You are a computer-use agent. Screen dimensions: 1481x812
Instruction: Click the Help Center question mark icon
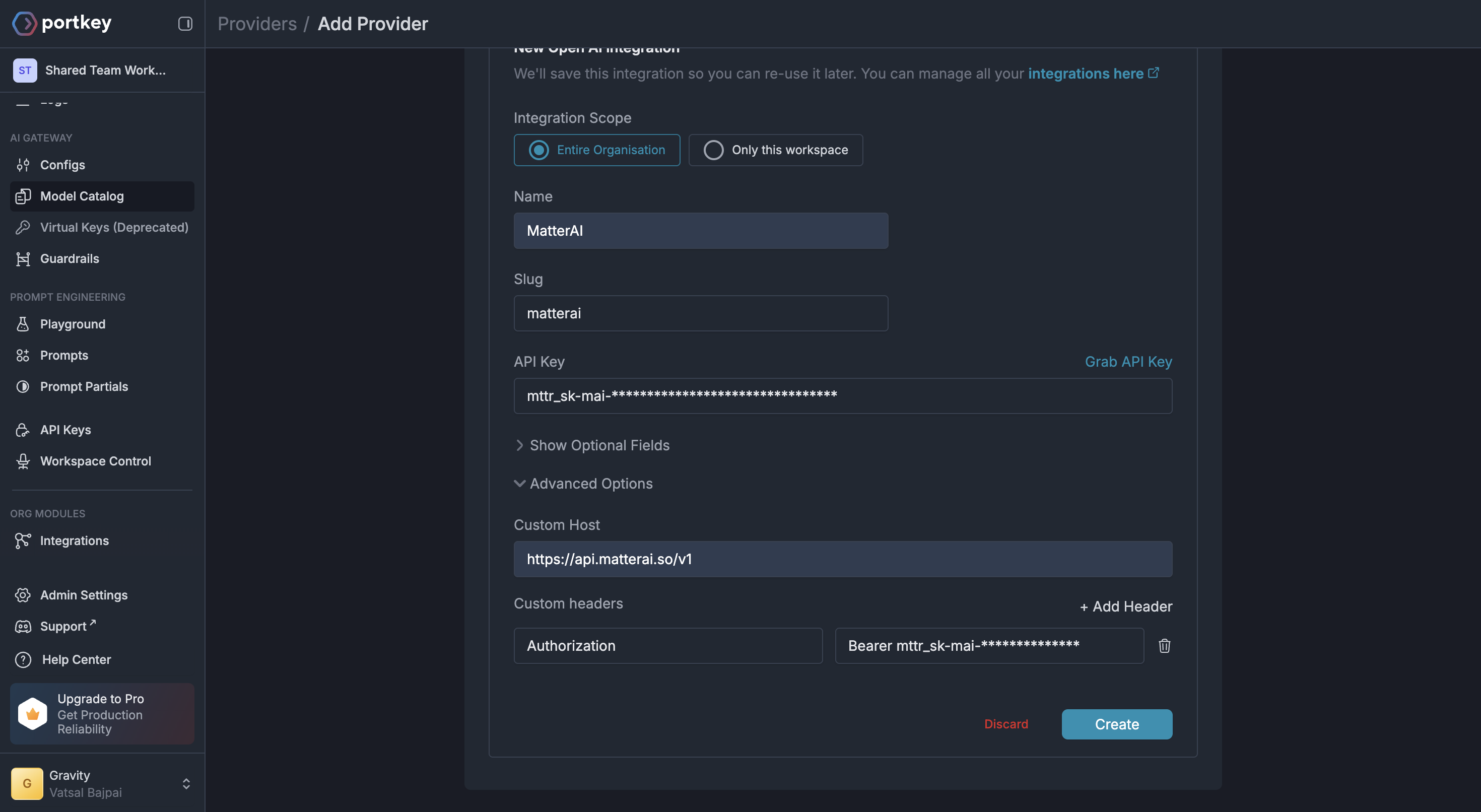point(23,659)
